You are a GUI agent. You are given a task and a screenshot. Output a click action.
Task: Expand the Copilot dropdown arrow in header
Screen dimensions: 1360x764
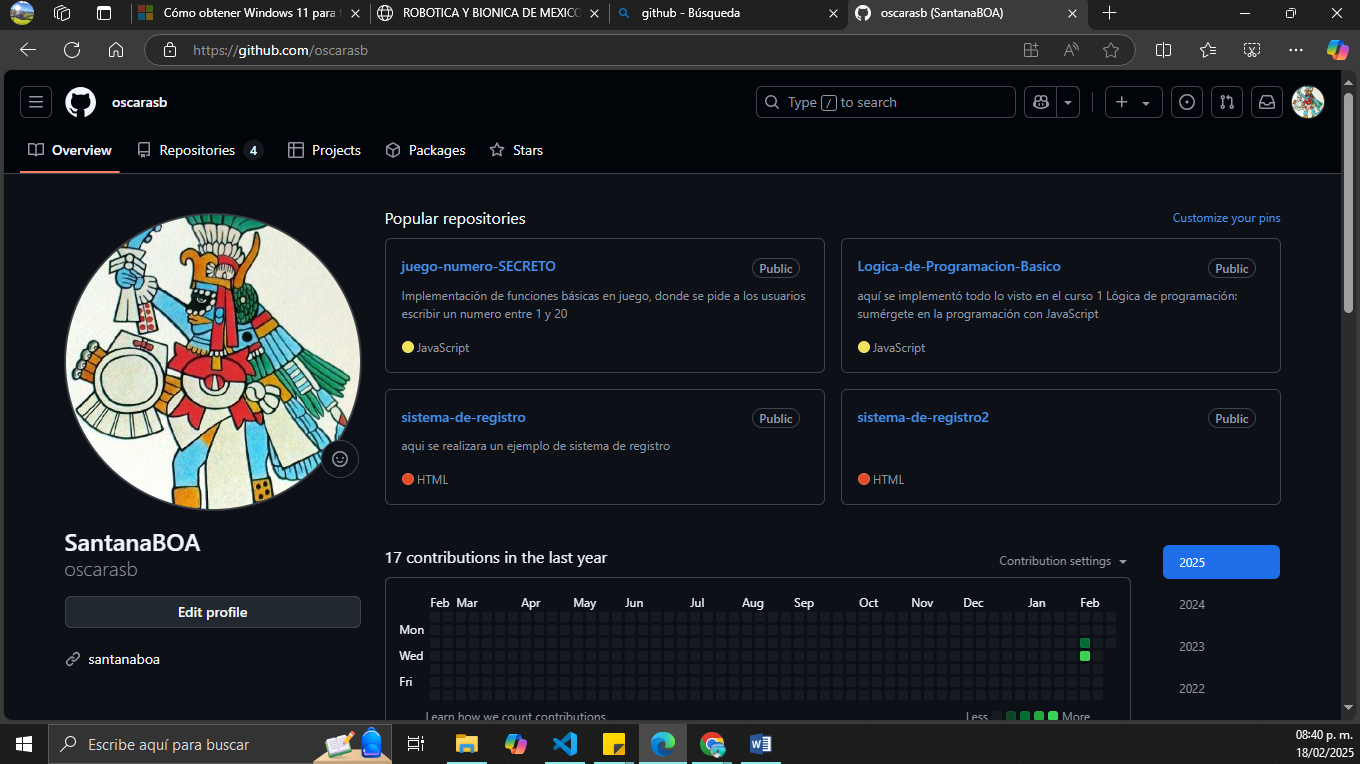tap(1069, 102)
